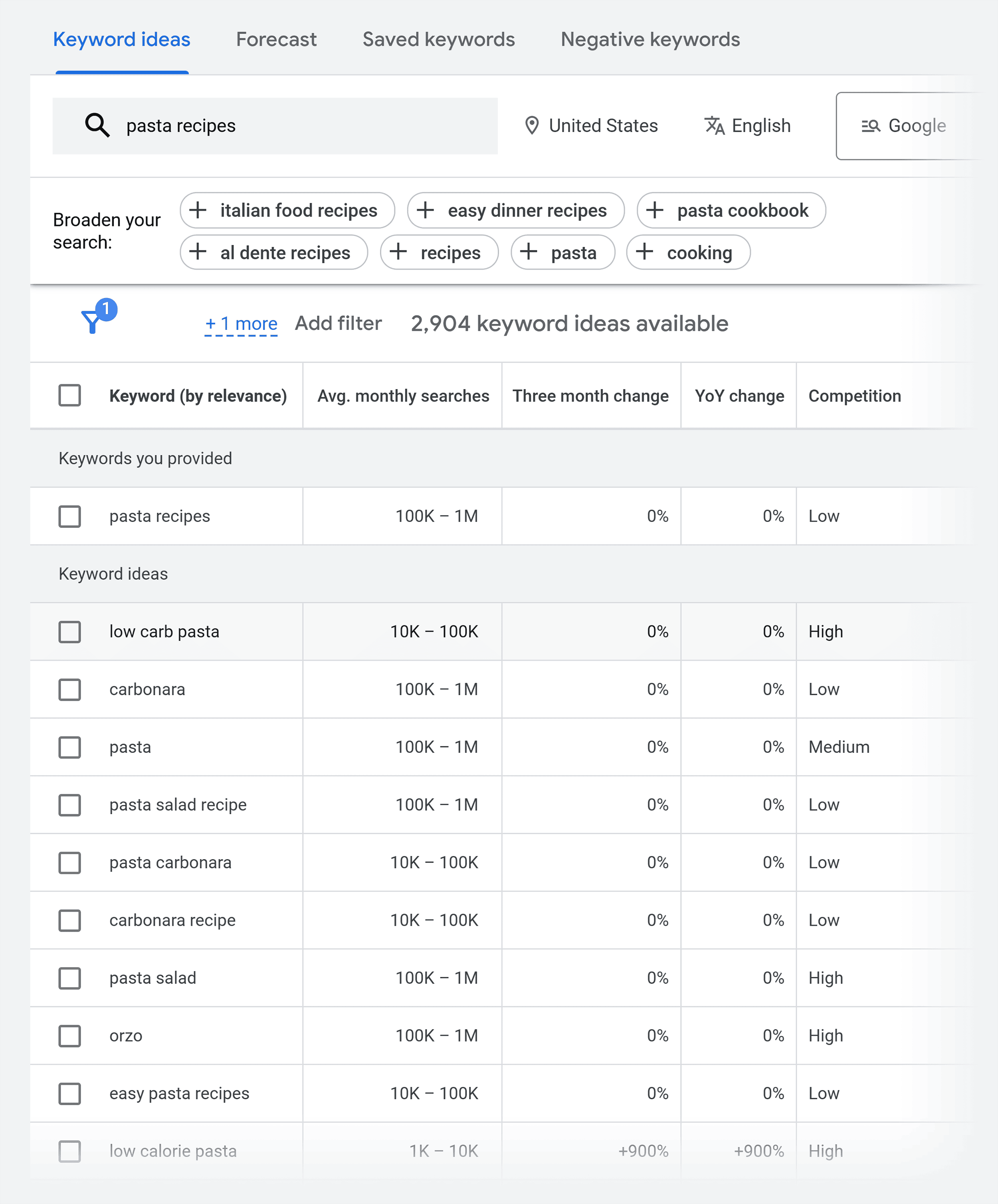Switch to the Forecast tab
The image size is (998, 1204).
pos(276,40)
